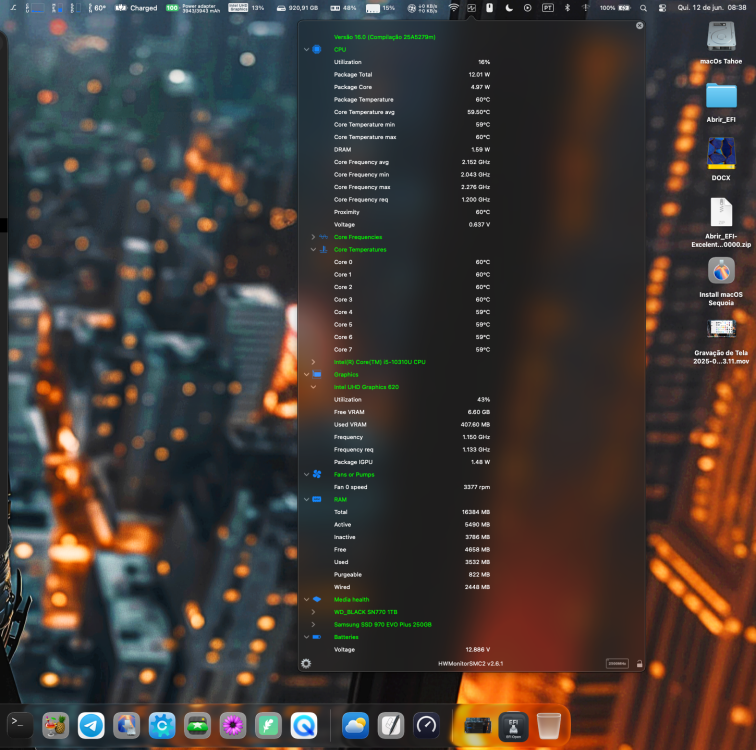Open QuickTime Player from the Dock
This screenshot has width=756, height=750.
(304, 725)
